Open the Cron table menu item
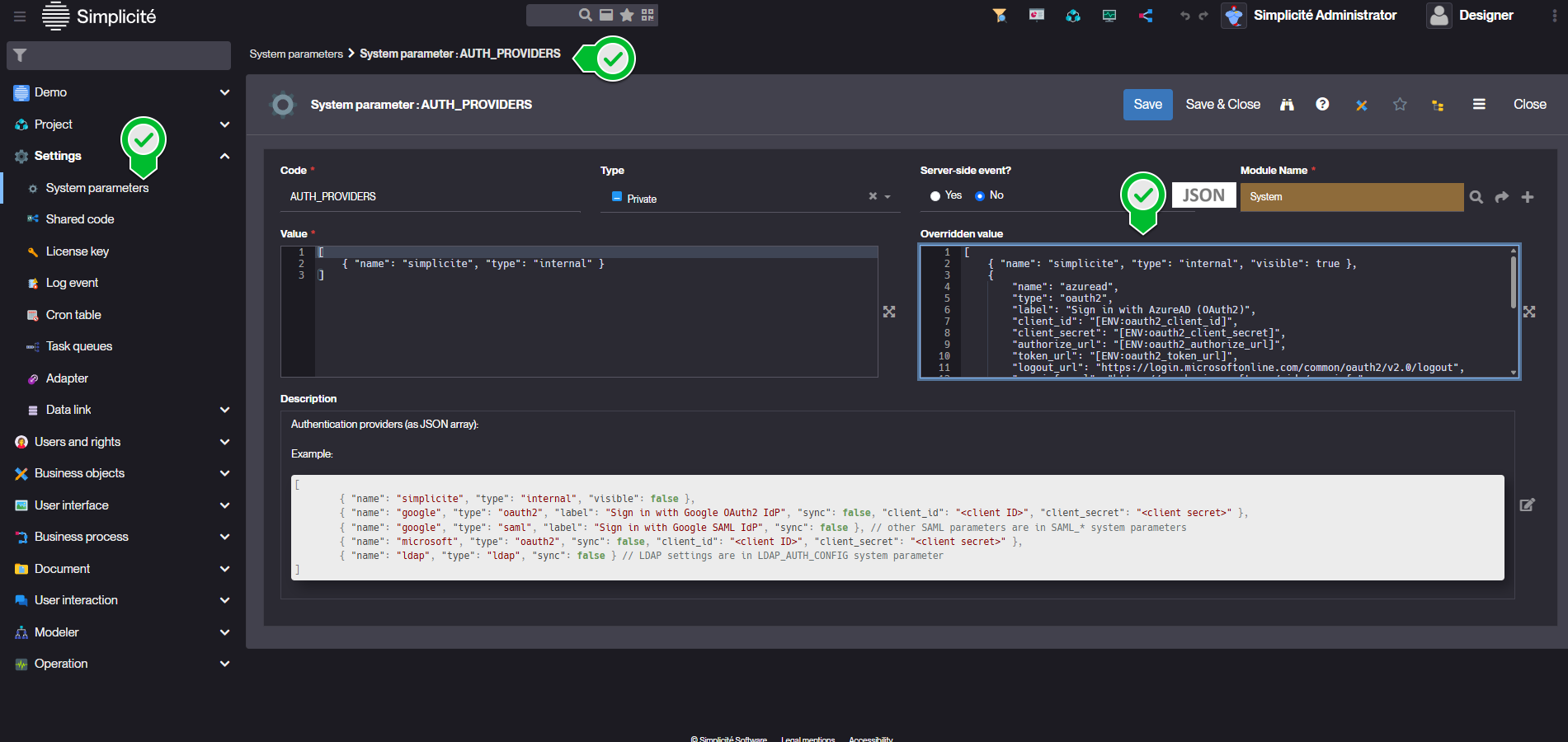This screenshot has width=1568, height=742. (73, 315)
